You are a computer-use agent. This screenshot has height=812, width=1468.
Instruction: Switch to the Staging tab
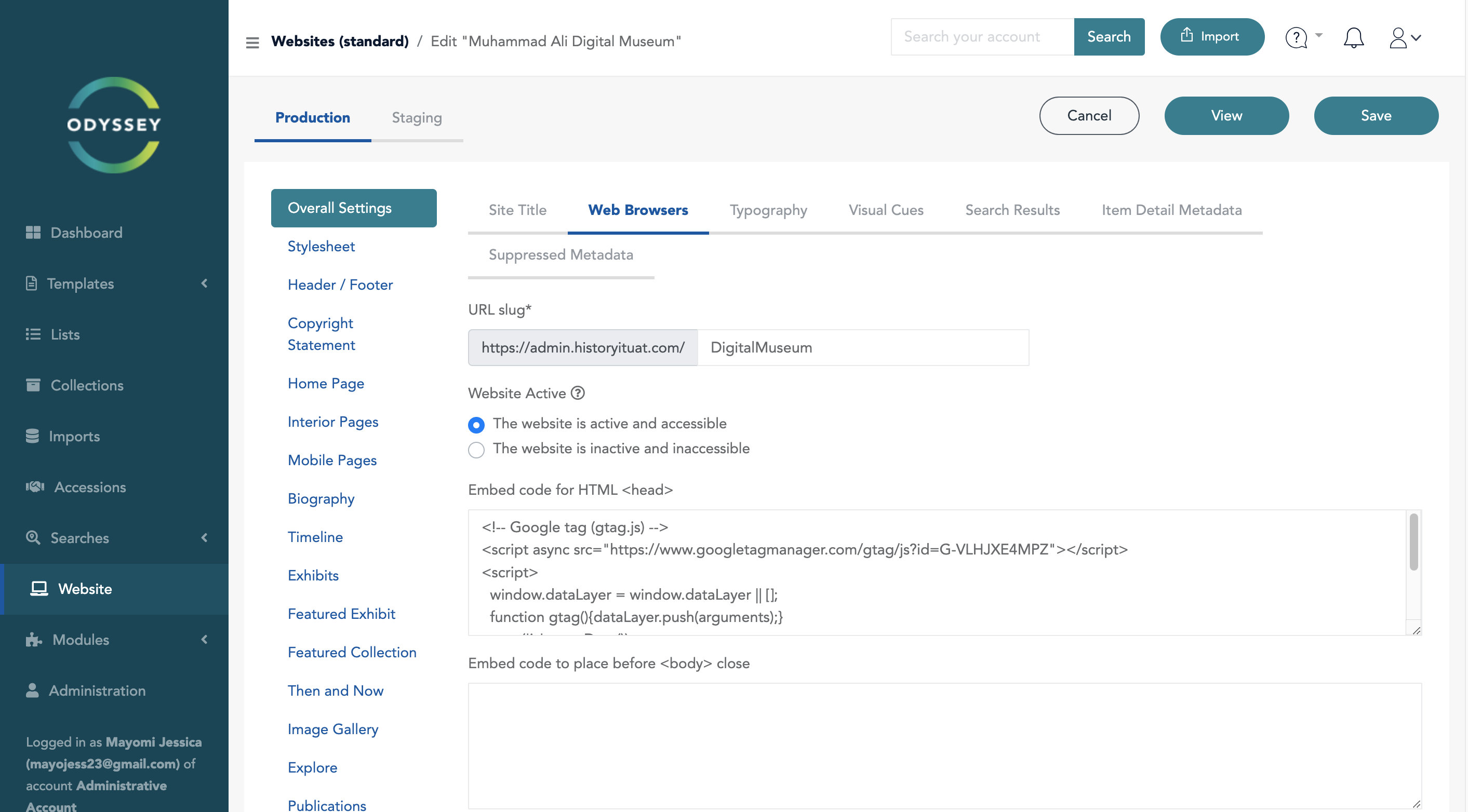click(417, 117)
